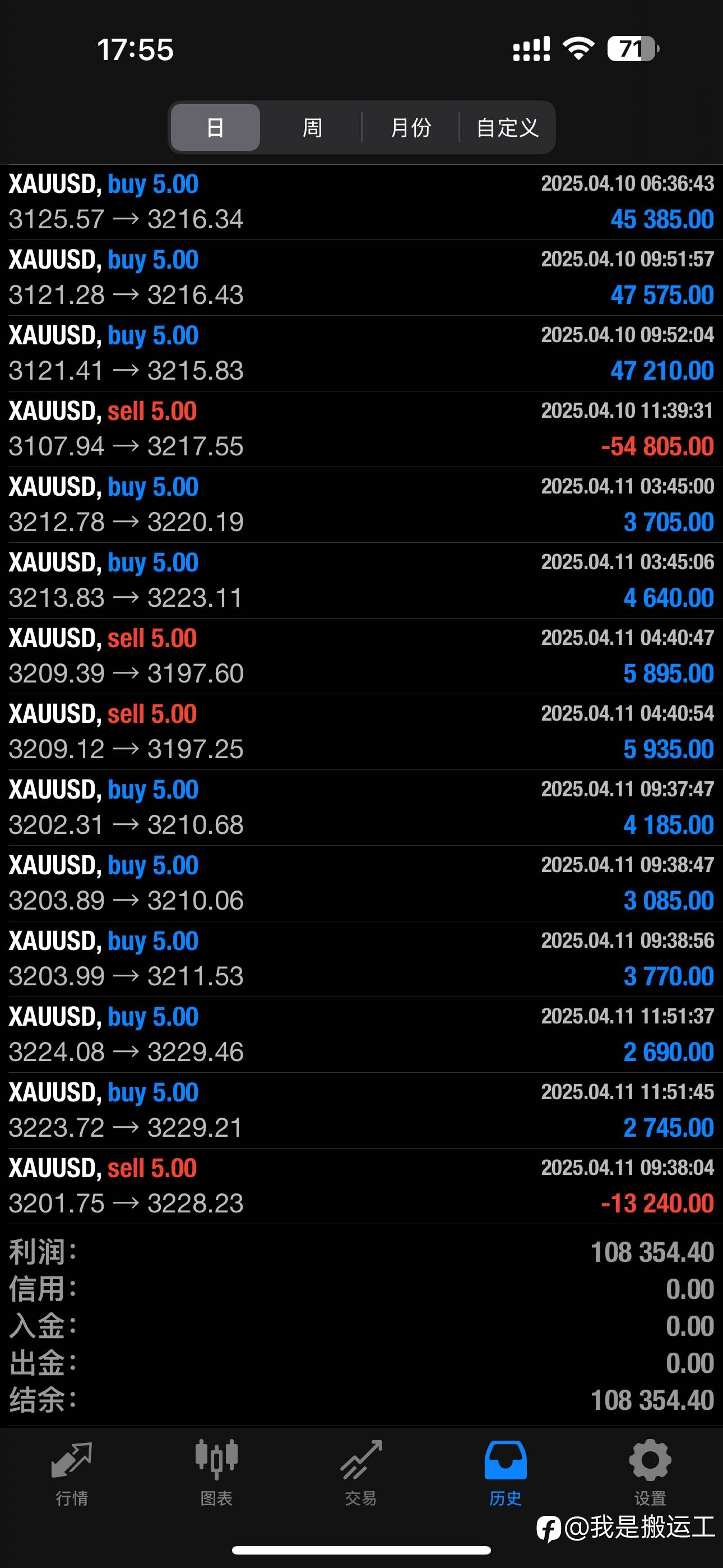Tap the 利润 profit summary value

[x=652, y=1253]
